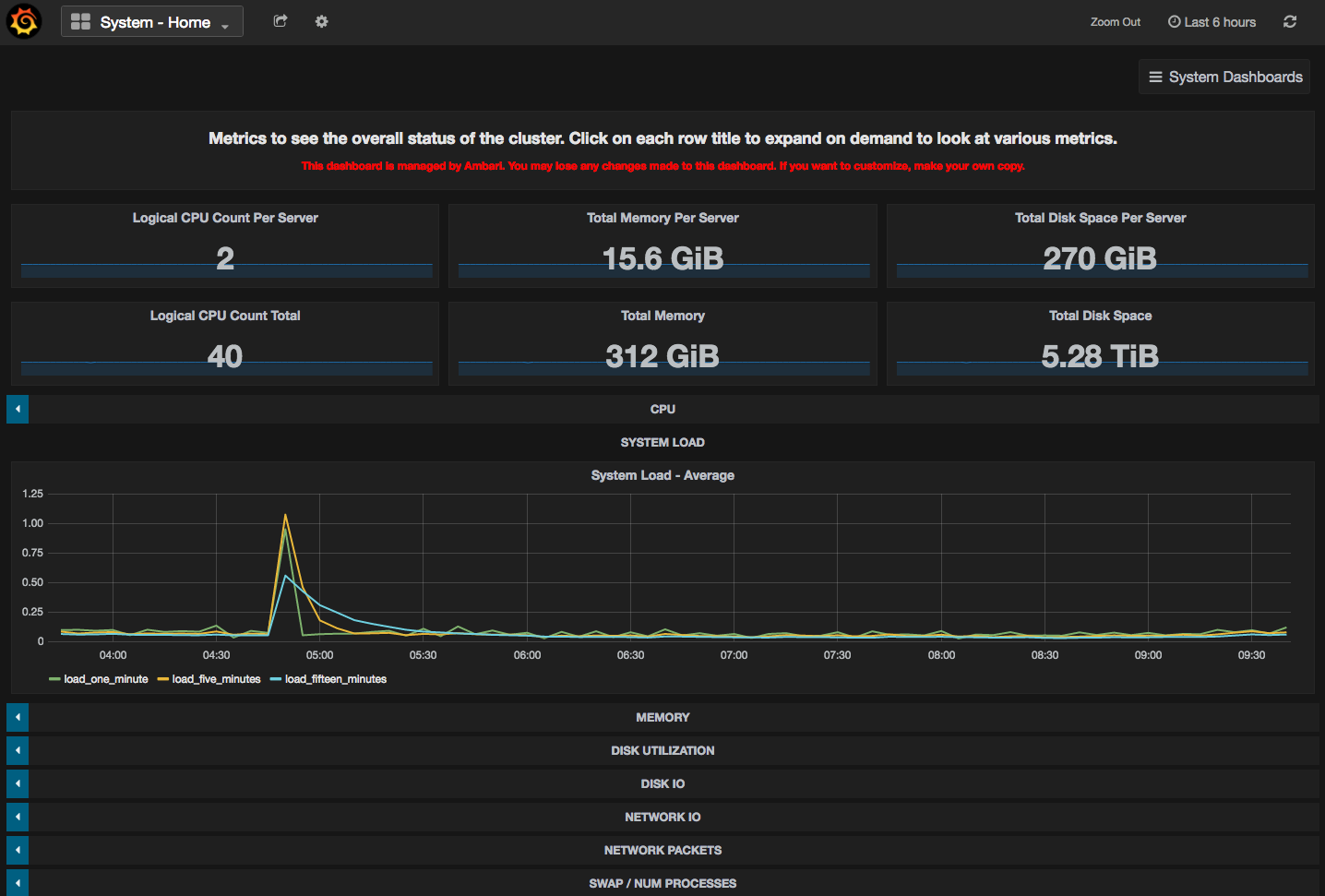Open Logical CPU Count Total panel menu
Viewport: 1325px width, 896px height.
(225, 316)
